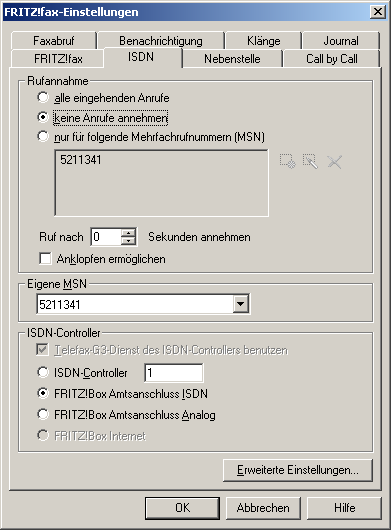This screenshot has width=391, height=530.
Task: Expand the Eigene MSN dropdown
Action: [x=241, y=304]
